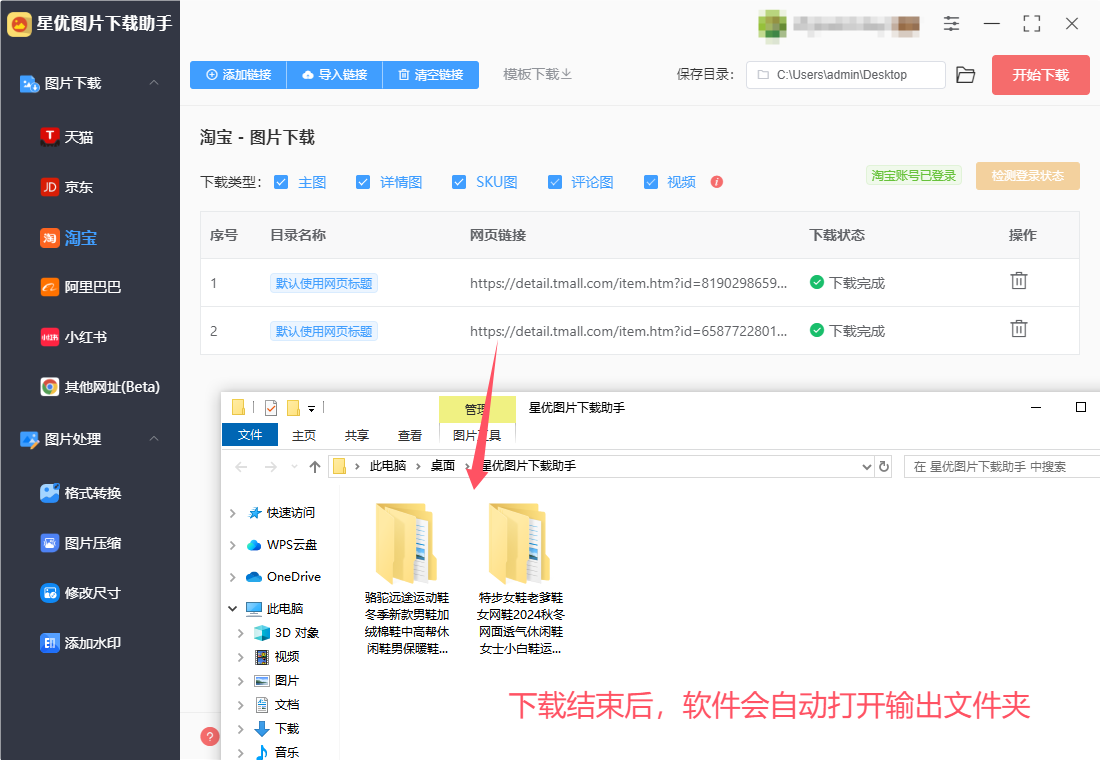
Task: Expand 快速访问 in the Explorer tree
Action: click(x=233, y=513)
